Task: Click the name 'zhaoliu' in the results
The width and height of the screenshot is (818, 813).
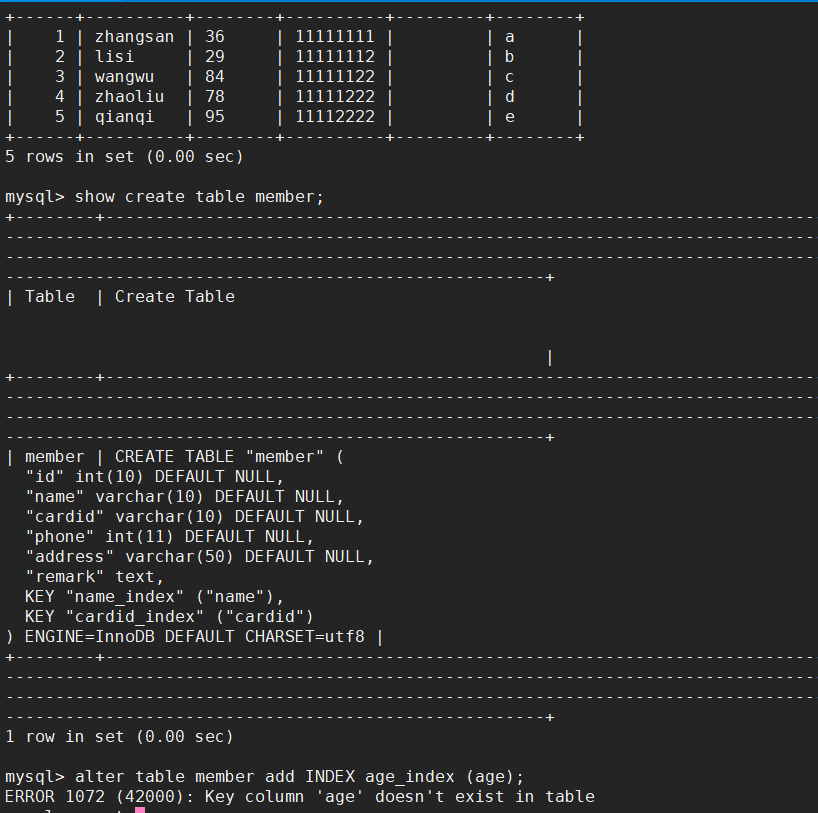Action: pyautogui.click(x=129, y=97)
